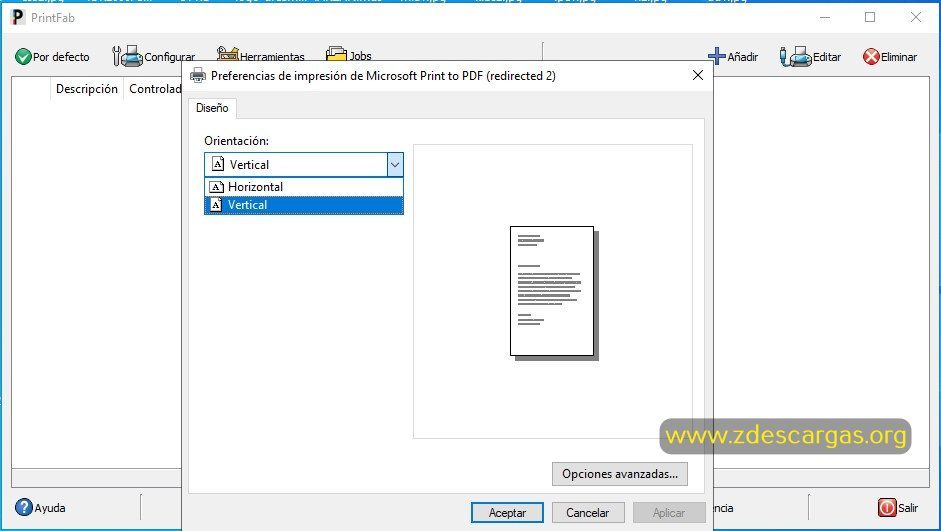Select the Horizontal orientation option
941x531 pixels.
[x=304, y=187]
